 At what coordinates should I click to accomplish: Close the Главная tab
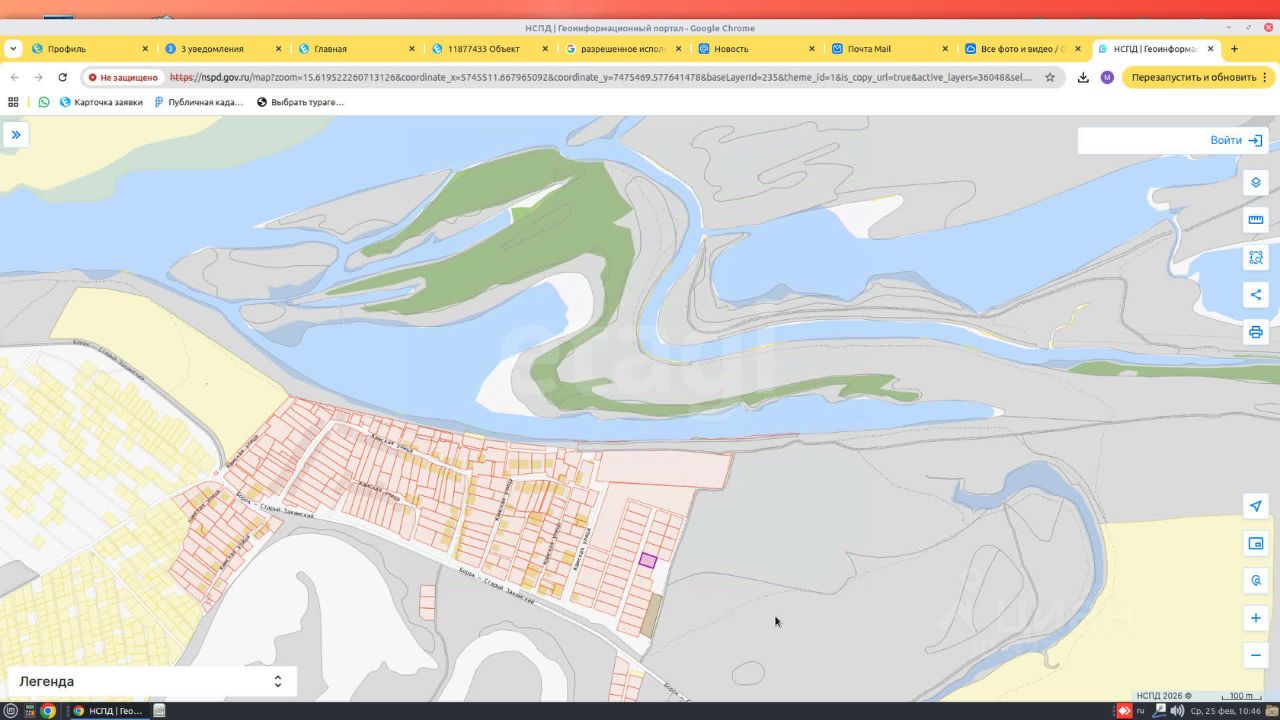tap(411, 49)
